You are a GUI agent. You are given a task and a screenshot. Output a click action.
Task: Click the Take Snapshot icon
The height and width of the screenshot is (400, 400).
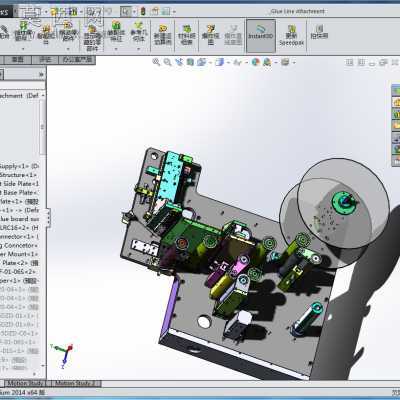coord(319,32)
